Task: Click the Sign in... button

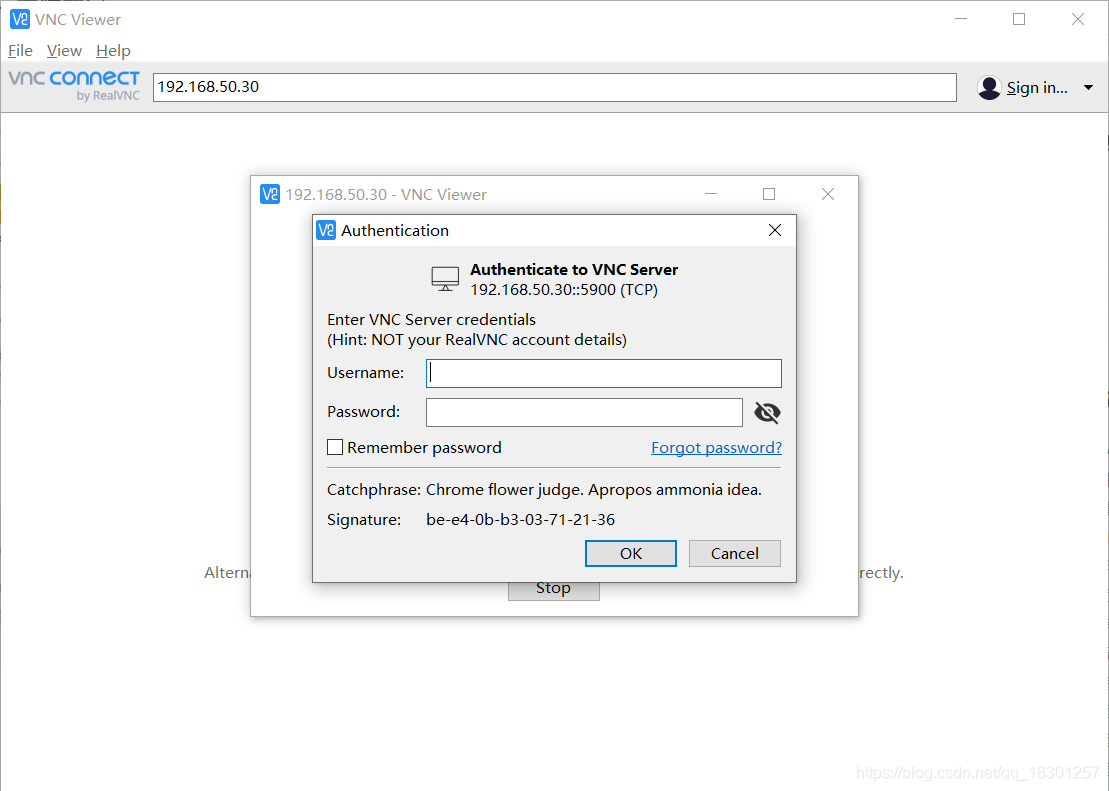Action: click(1037, 88)
